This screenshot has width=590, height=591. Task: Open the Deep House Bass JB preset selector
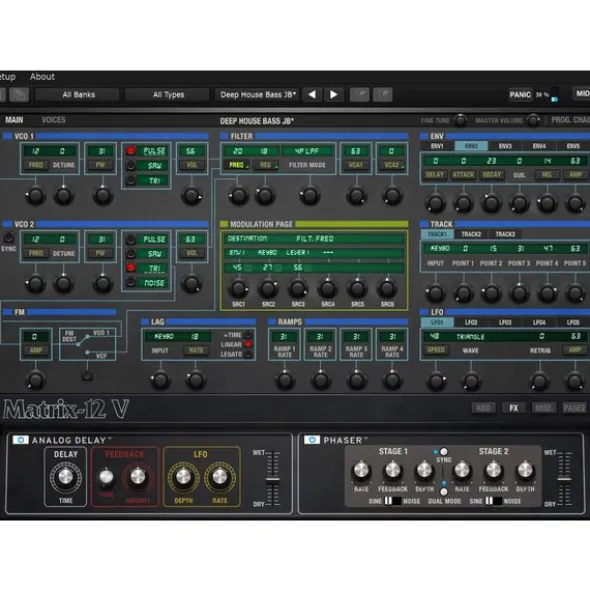[258, 95]
